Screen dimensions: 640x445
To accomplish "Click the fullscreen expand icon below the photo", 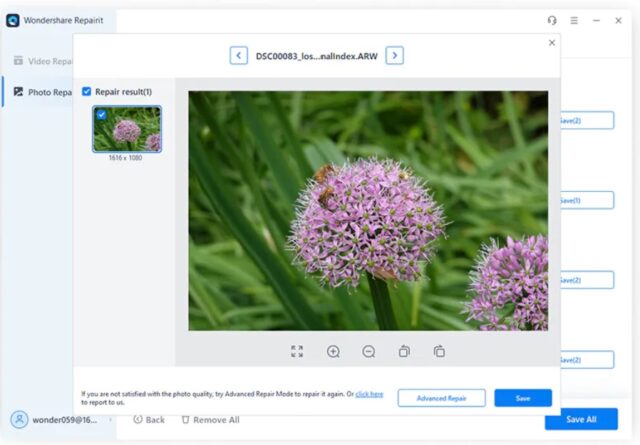I will tap(297, 351).
